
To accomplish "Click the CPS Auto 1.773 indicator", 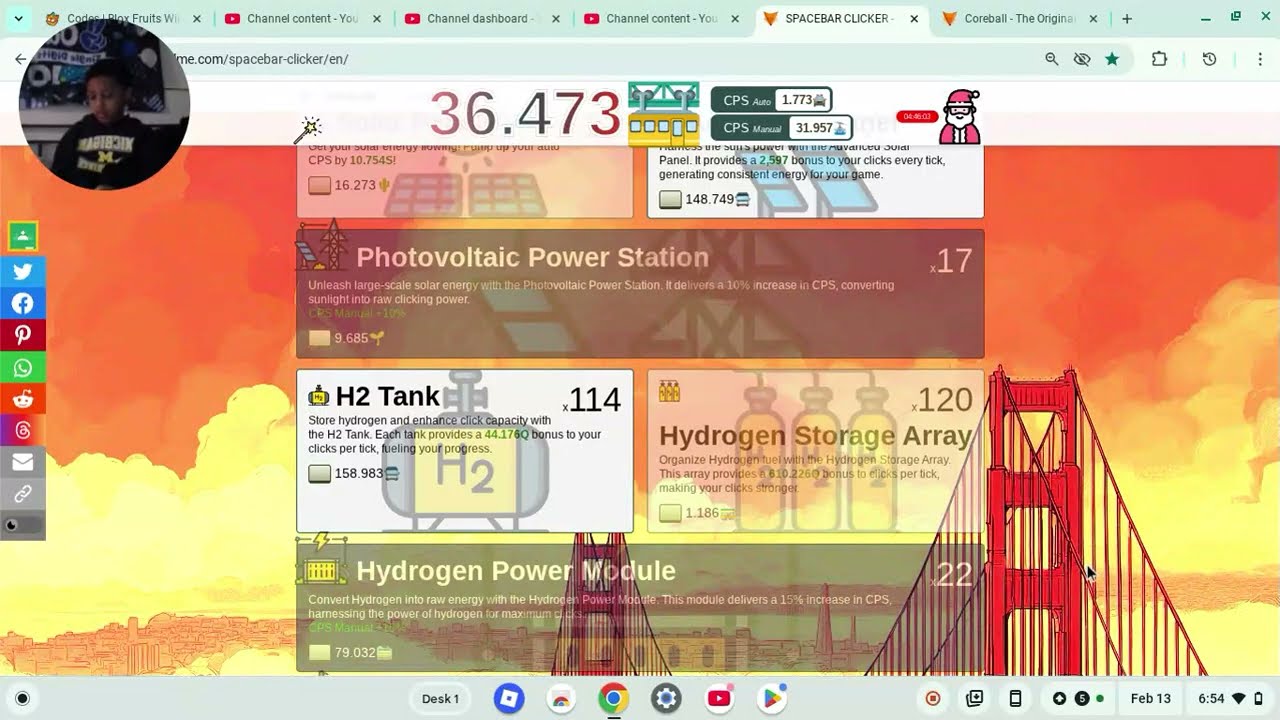I will 771,100.
